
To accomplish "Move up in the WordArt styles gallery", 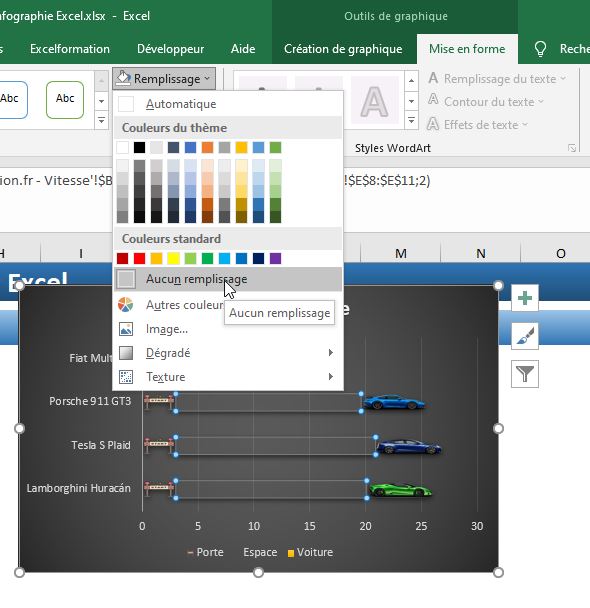I will [x=411, y=81].
